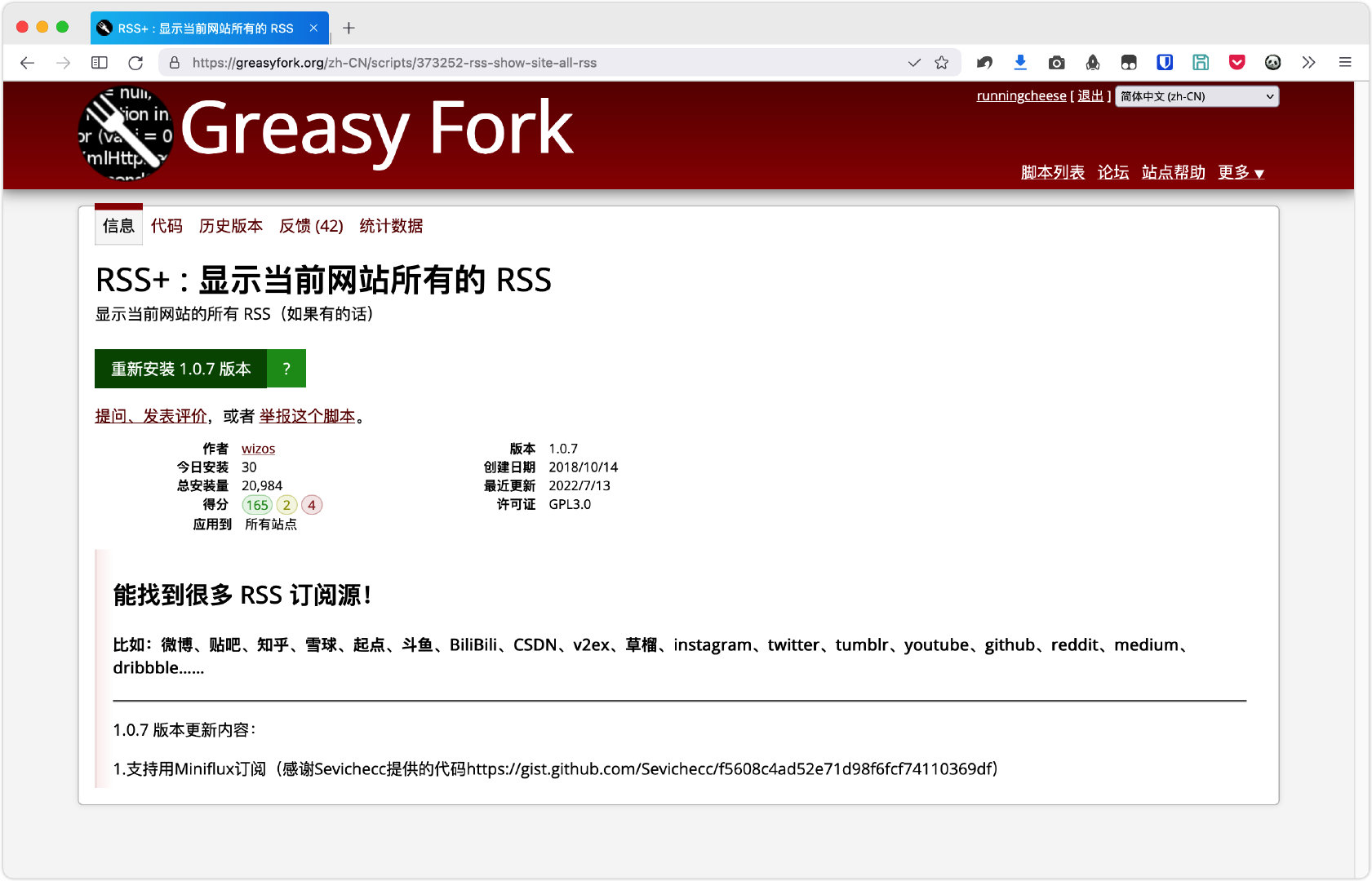Open the Firefox hamburger menu
This screenshot has height=881, width=1372.
tap(1345, 63)
